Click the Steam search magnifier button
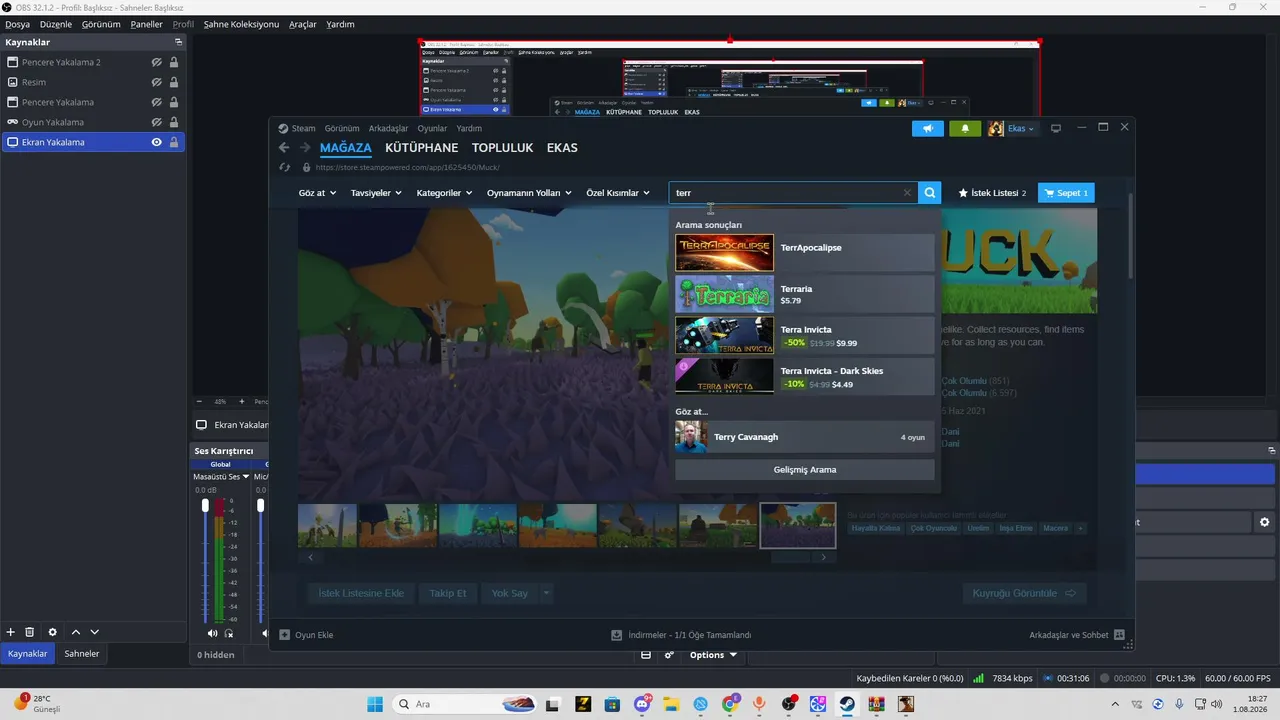This screenshot has width=1280, height=720. click(930, 193)
